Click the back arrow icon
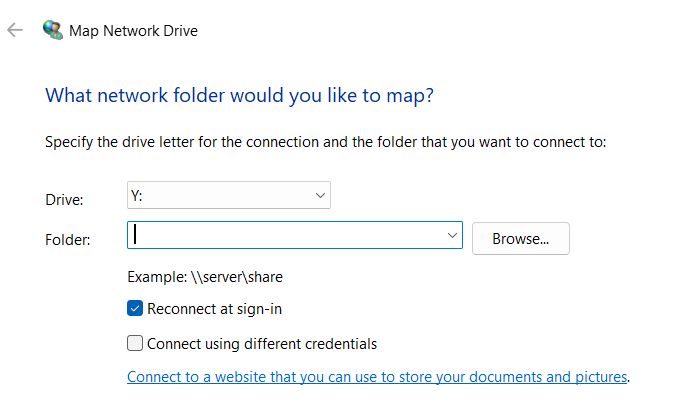This screenshot has height=414, width=676. tap(15, 30)
